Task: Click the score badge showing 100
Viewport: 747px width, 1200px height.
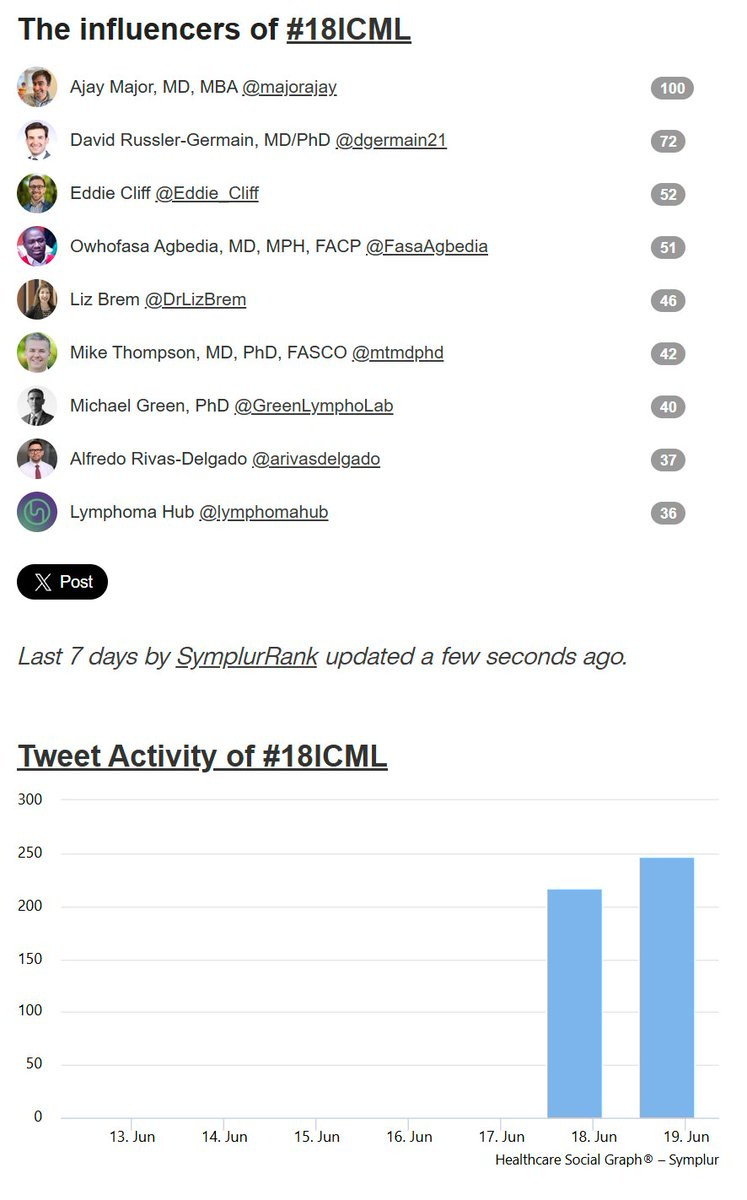Action: pyautogui.click(x=672, y=88)
